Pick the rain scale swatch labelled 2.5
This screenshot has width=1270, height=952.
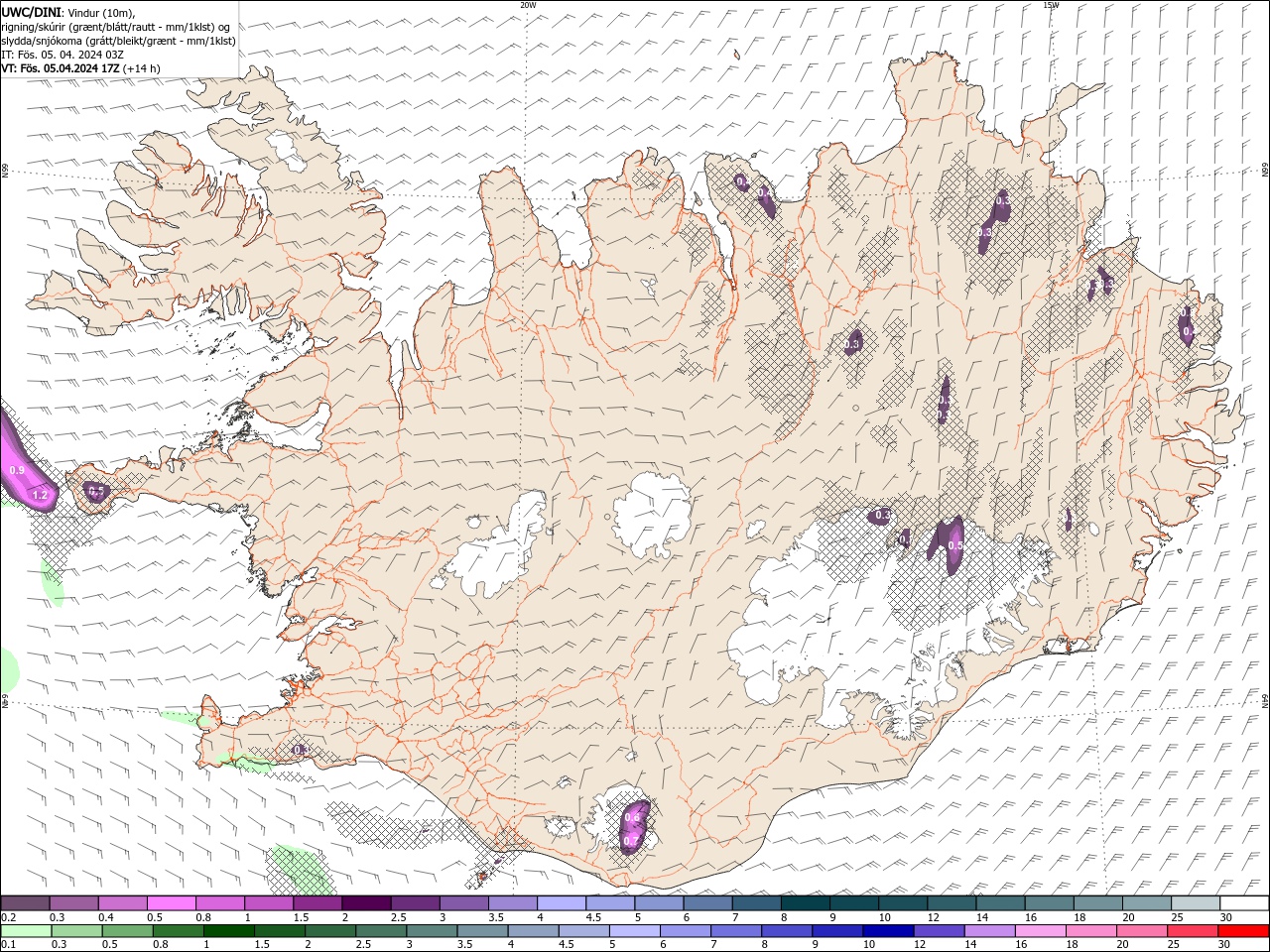click(x=381, y=931)
